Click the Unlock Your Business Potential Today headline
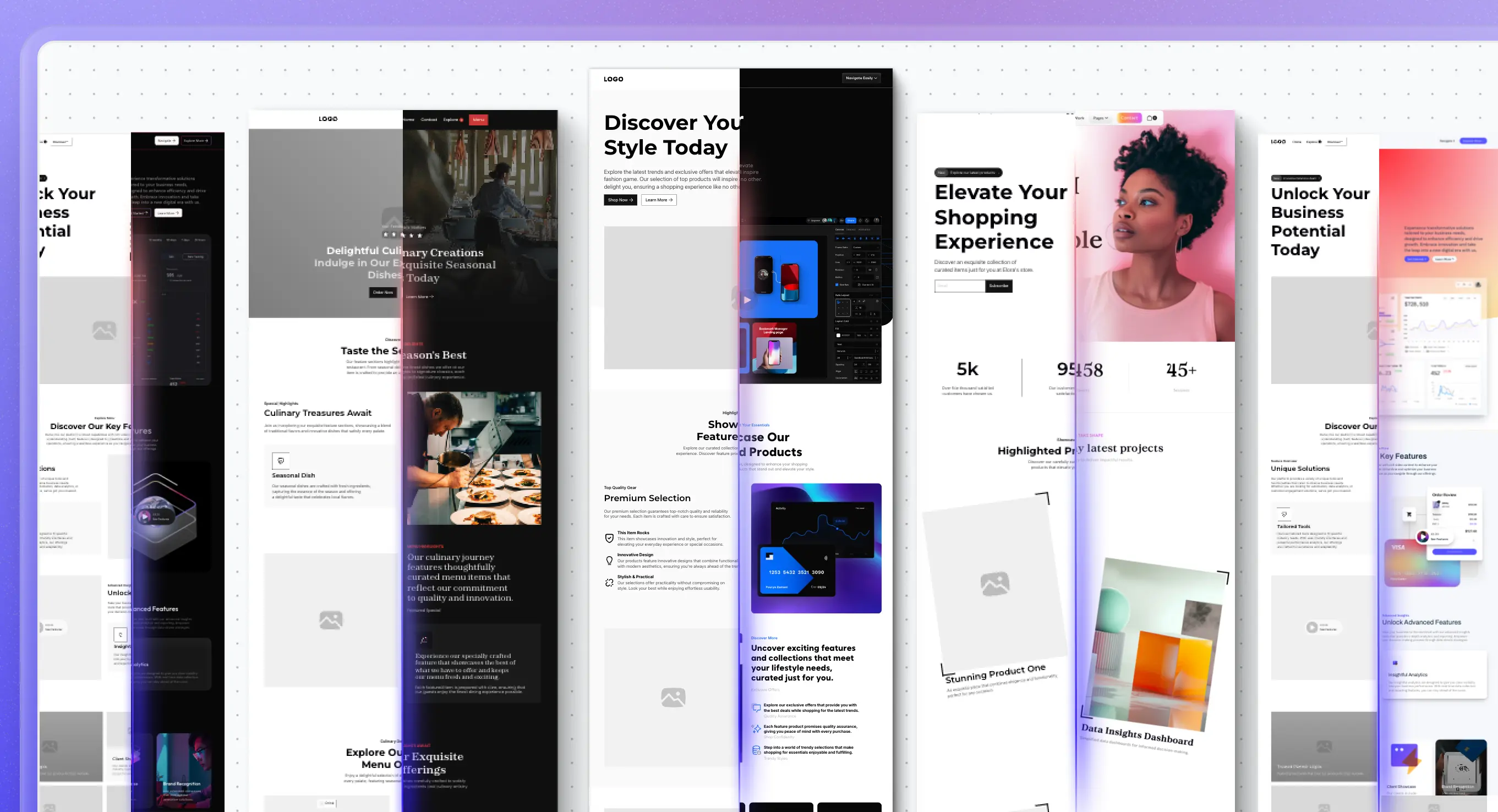1498x812 pixels. 1320,222
